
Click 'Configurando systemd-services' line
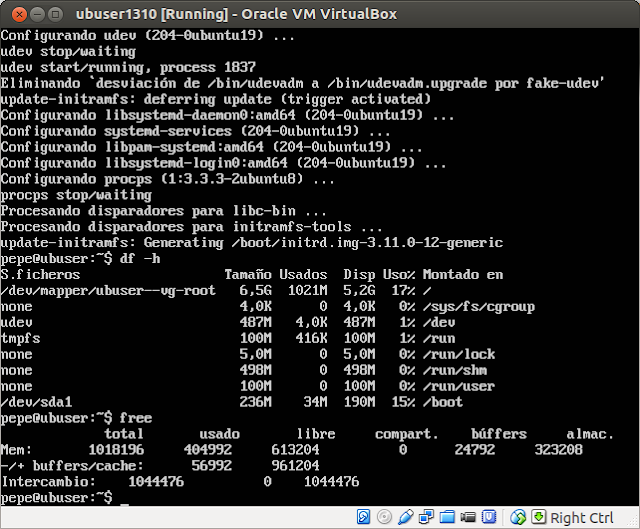195,131
